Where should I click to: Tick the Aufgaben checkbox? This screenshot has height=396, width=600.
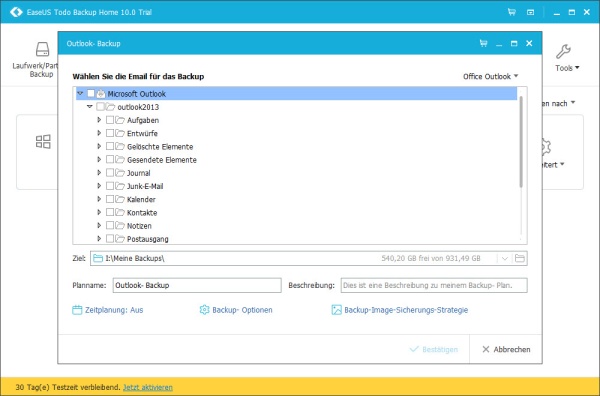click(110, 120)
